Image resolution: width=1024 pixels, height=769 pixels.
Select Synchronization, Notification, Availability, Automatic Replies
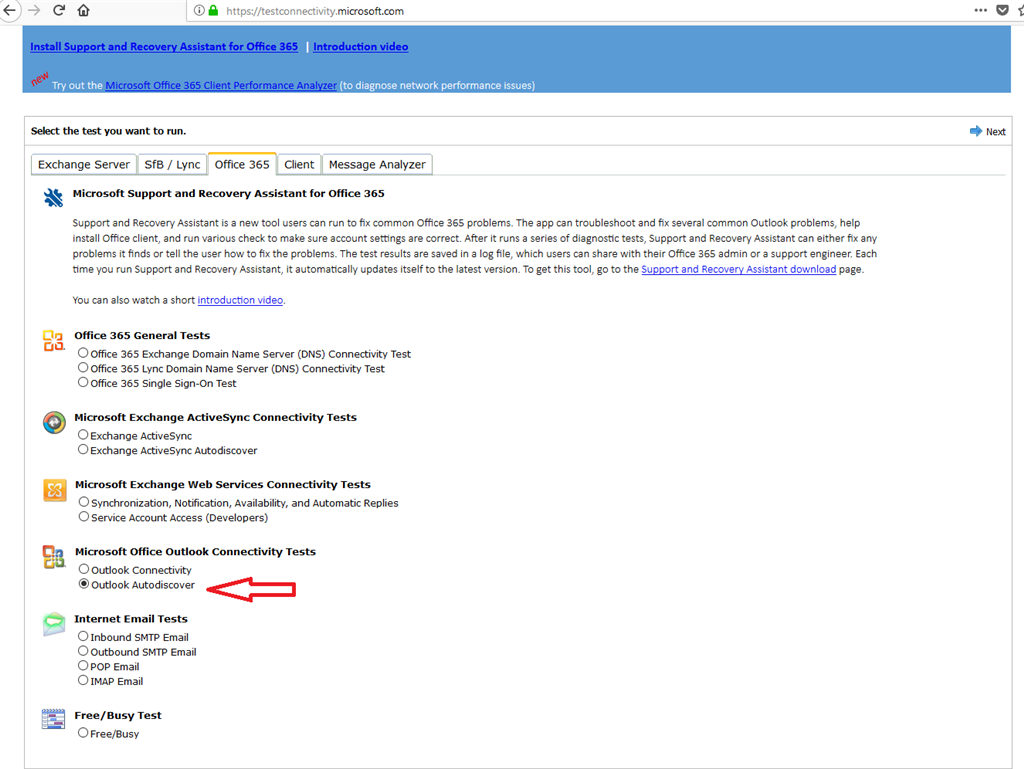(x=84, y=502)
